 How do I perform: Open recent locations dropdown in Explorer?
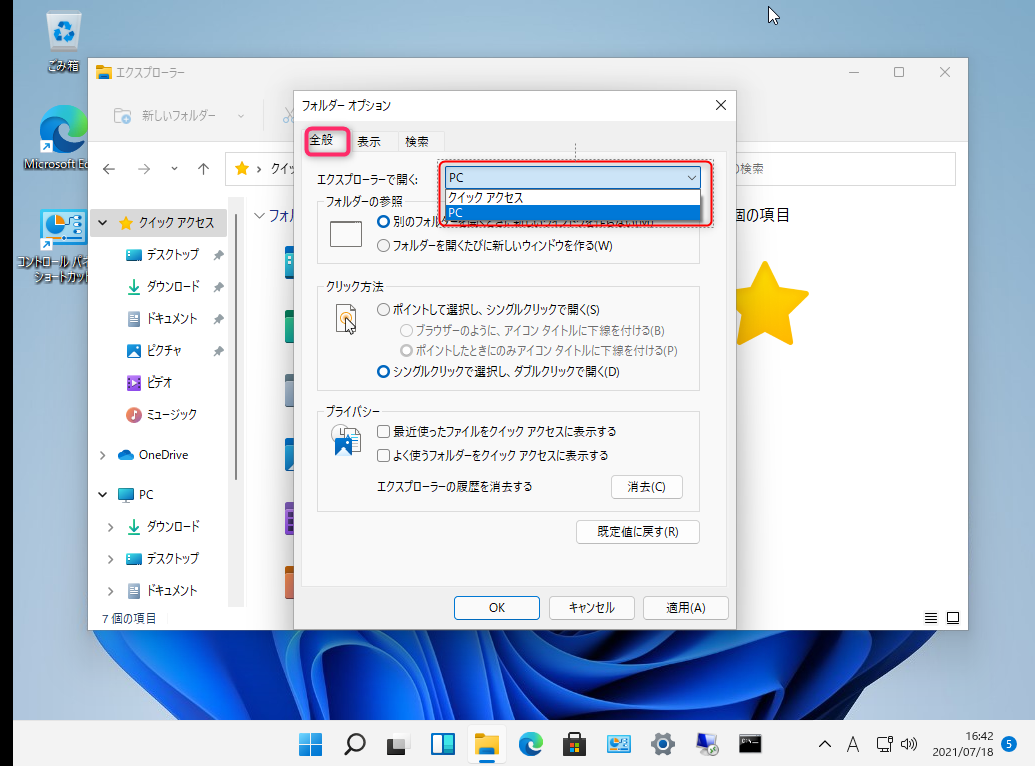[174, 169]
